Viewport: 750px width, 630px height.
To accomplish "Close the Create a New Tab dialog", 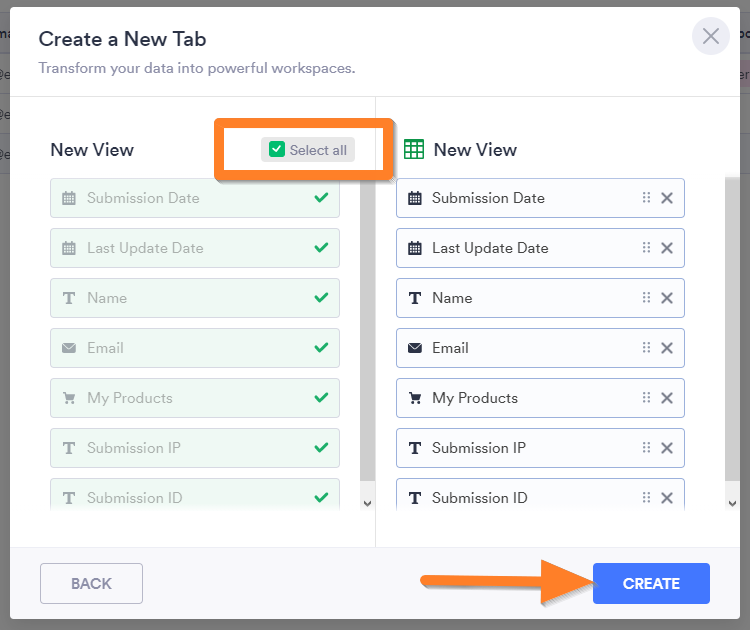I will [x=710, y=37].
